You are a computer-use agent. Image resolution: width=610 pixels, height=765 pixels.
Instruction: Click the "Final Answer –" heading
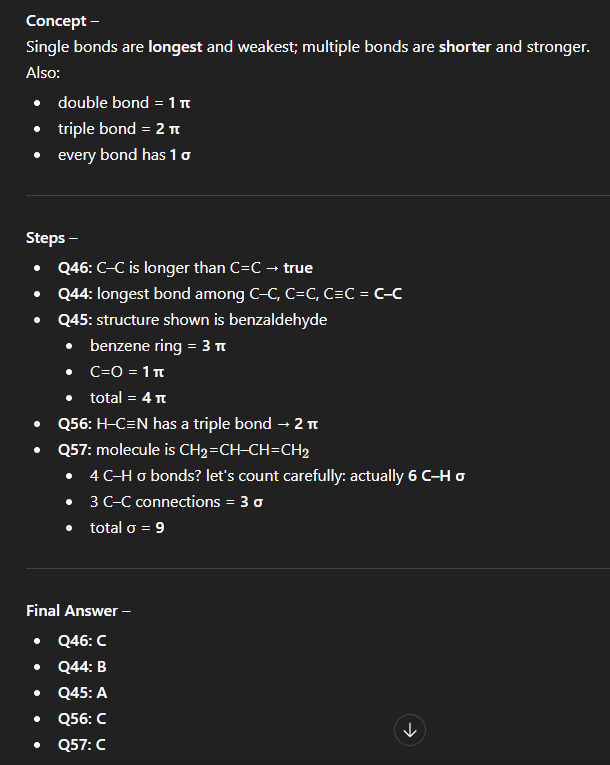click(78, 611)
